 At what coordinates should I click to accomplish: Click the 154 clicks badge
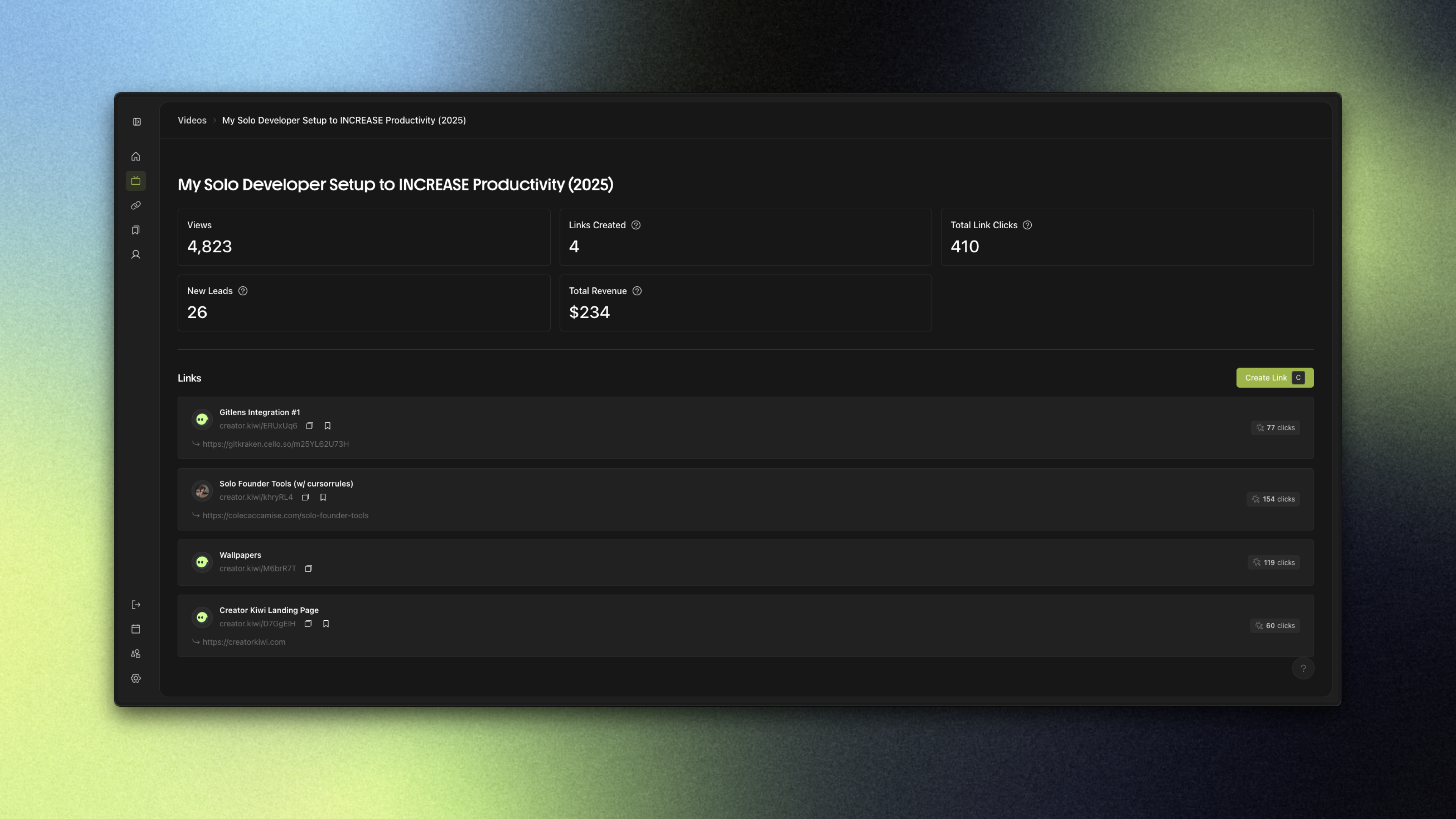click(x=1273, y=499)
